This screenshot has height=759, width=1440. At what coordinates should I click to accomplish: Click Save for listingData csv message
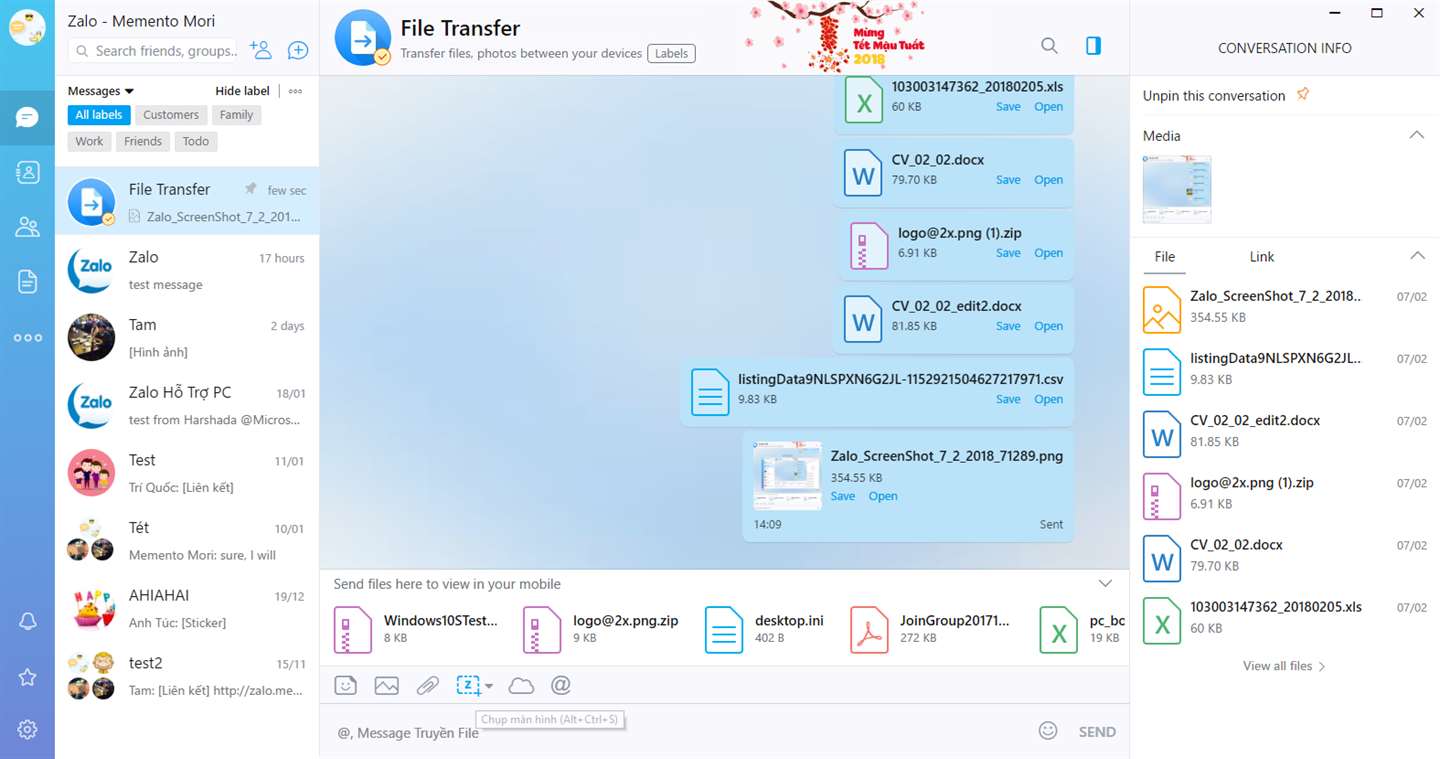1008,399
